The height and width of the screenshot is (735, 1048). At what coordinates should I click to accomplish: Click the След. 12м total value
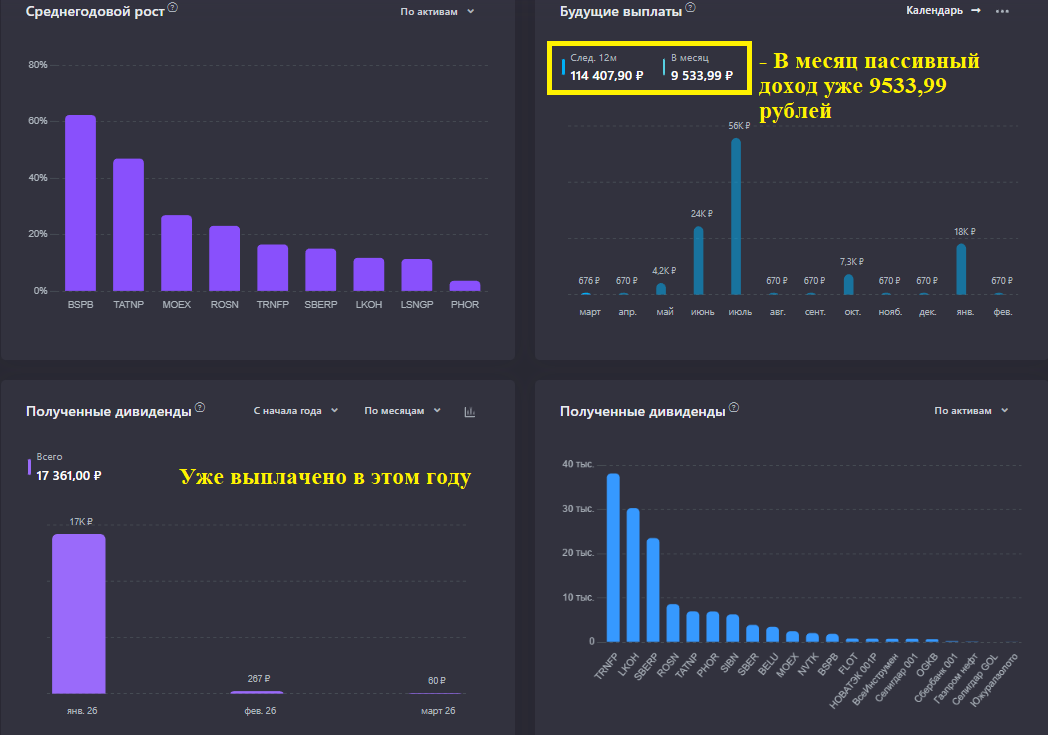[x=606, y=76]
